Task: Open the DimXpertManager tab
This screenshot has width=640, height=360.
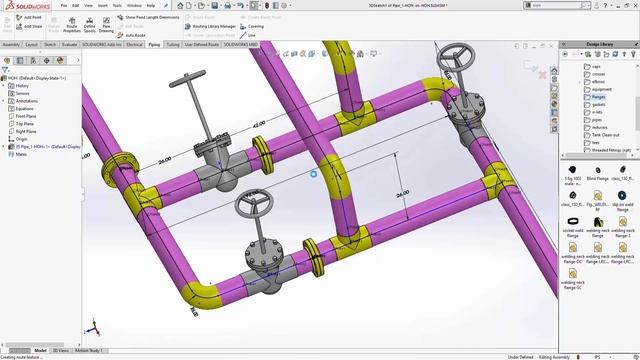Action: point(47,60)
